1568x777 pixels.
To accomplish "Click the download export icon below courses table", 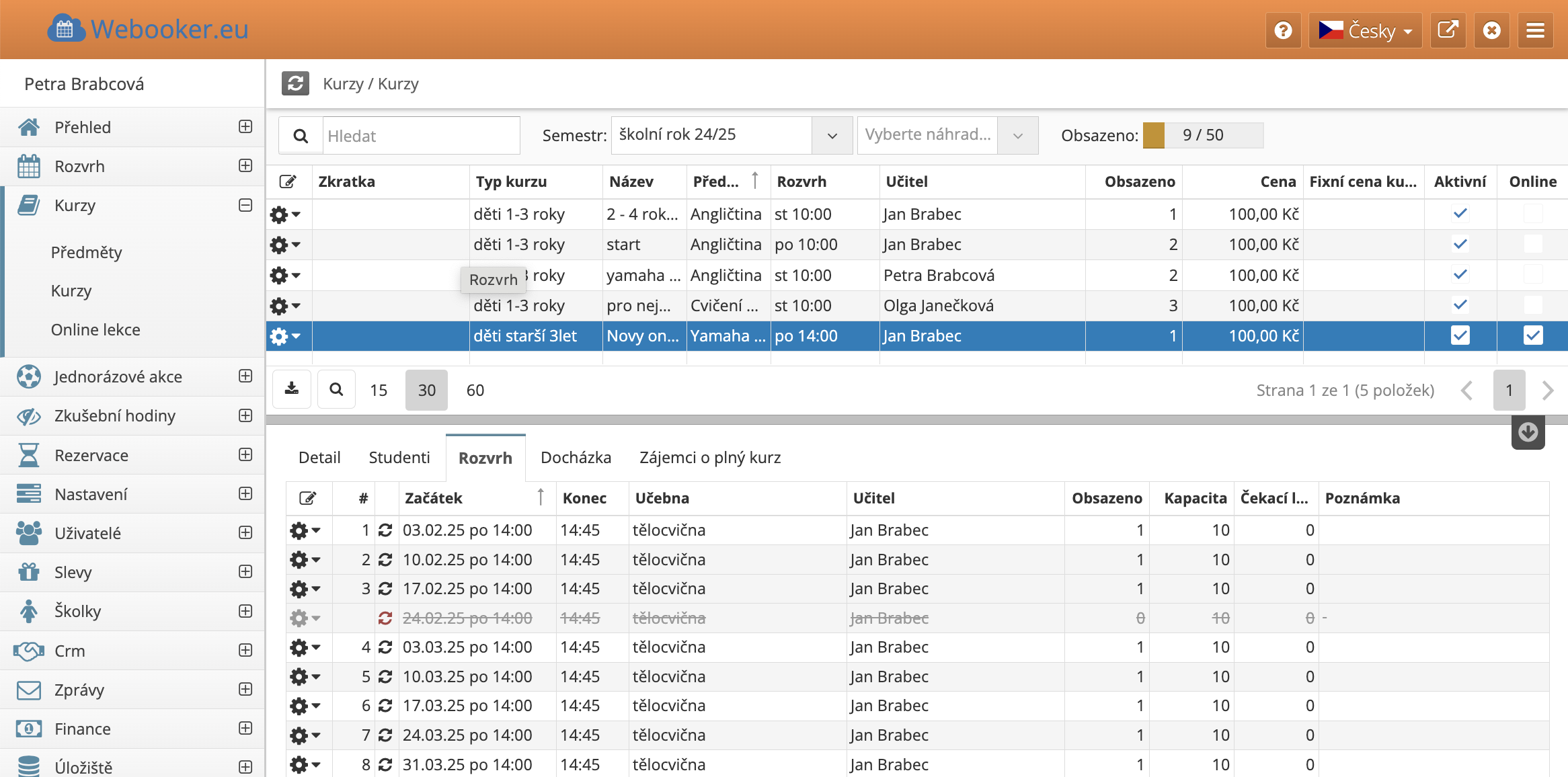I will [292, 389].
